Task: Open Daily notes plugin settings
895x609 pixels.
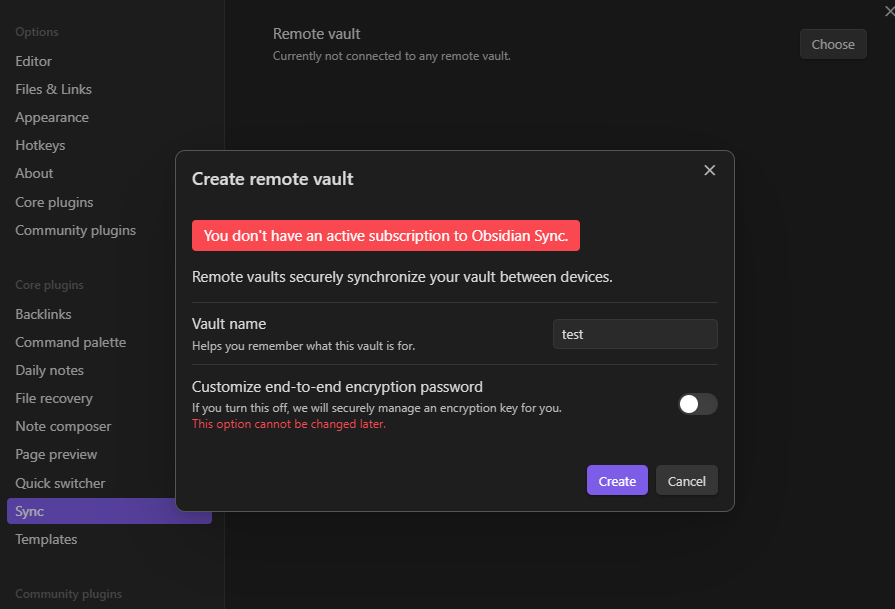Action: pos(49,370)
